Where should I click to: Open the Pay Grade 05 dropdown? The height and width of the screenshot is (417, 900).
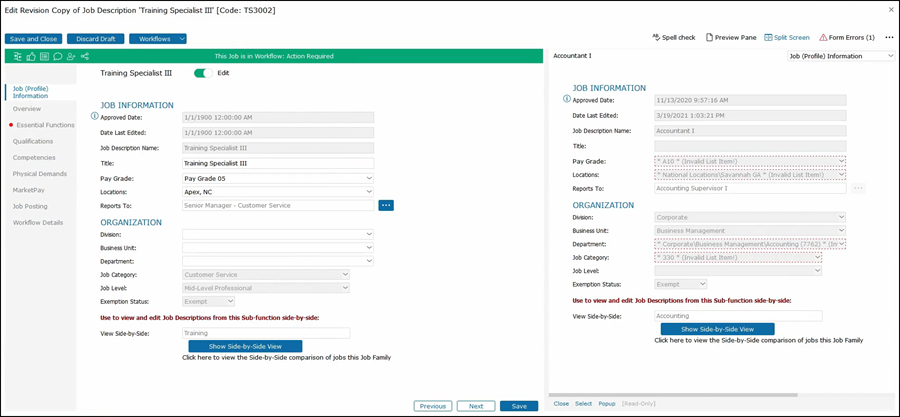click(277, 178)
